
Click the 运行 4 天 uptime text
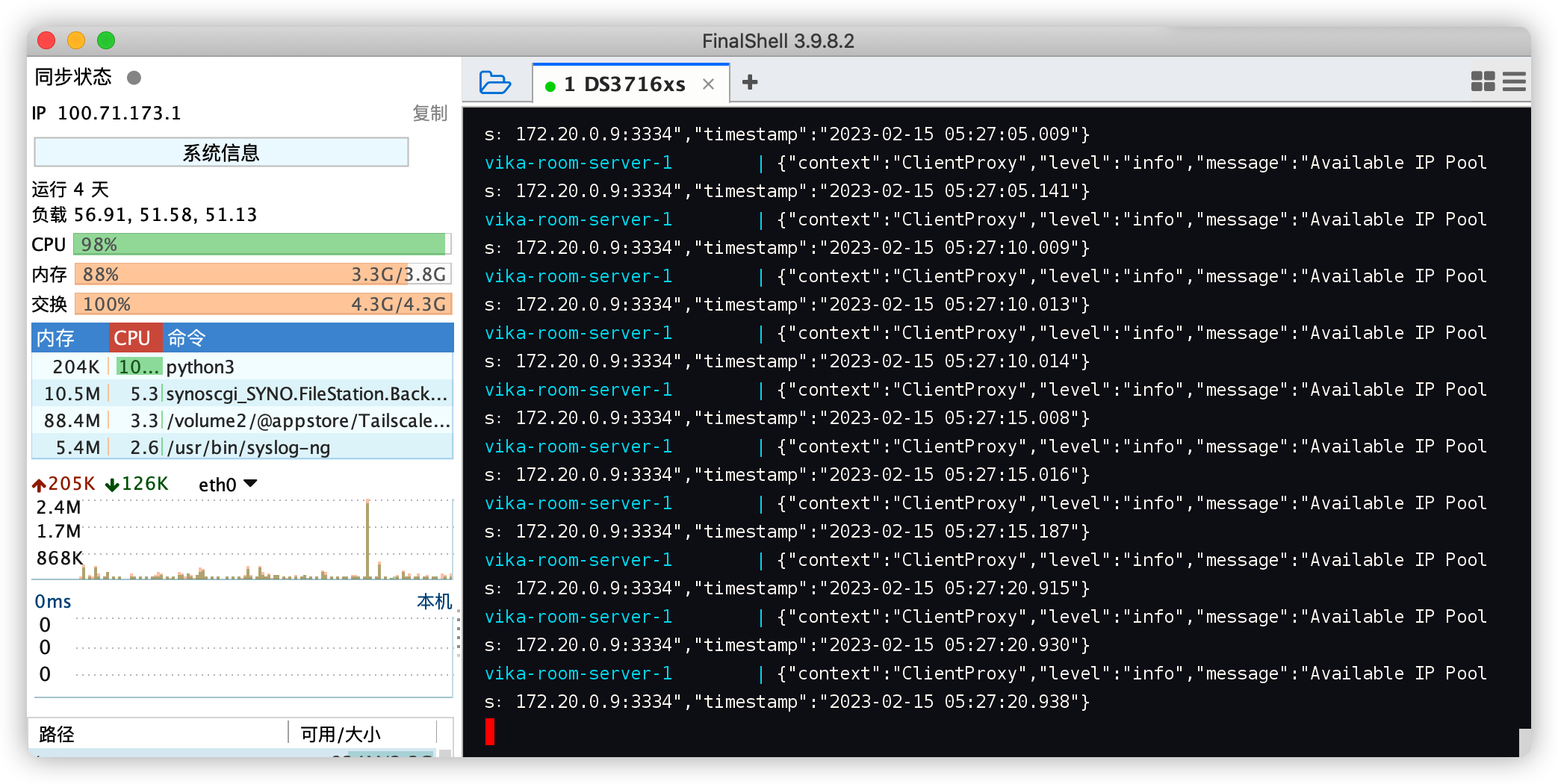(70, 190)
